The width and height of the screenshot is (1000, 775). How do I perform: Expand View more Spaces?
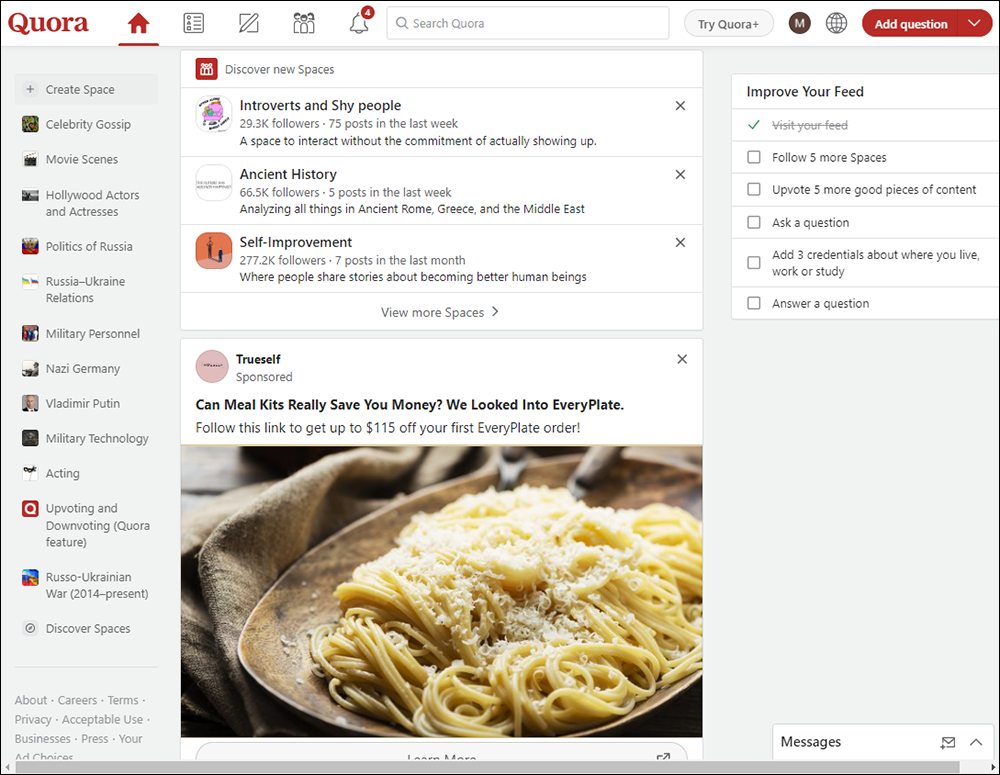coord(441,312)
